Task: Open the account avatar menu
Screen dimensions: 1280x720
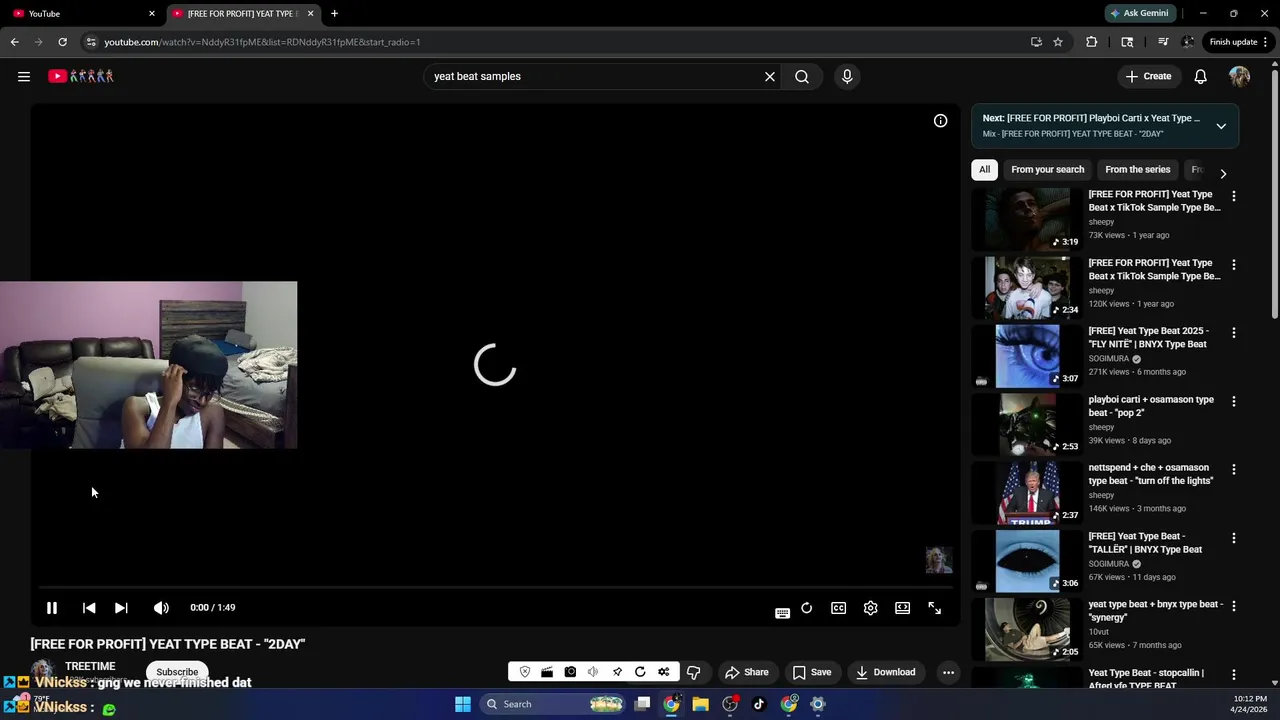Action: (1240, 76)
